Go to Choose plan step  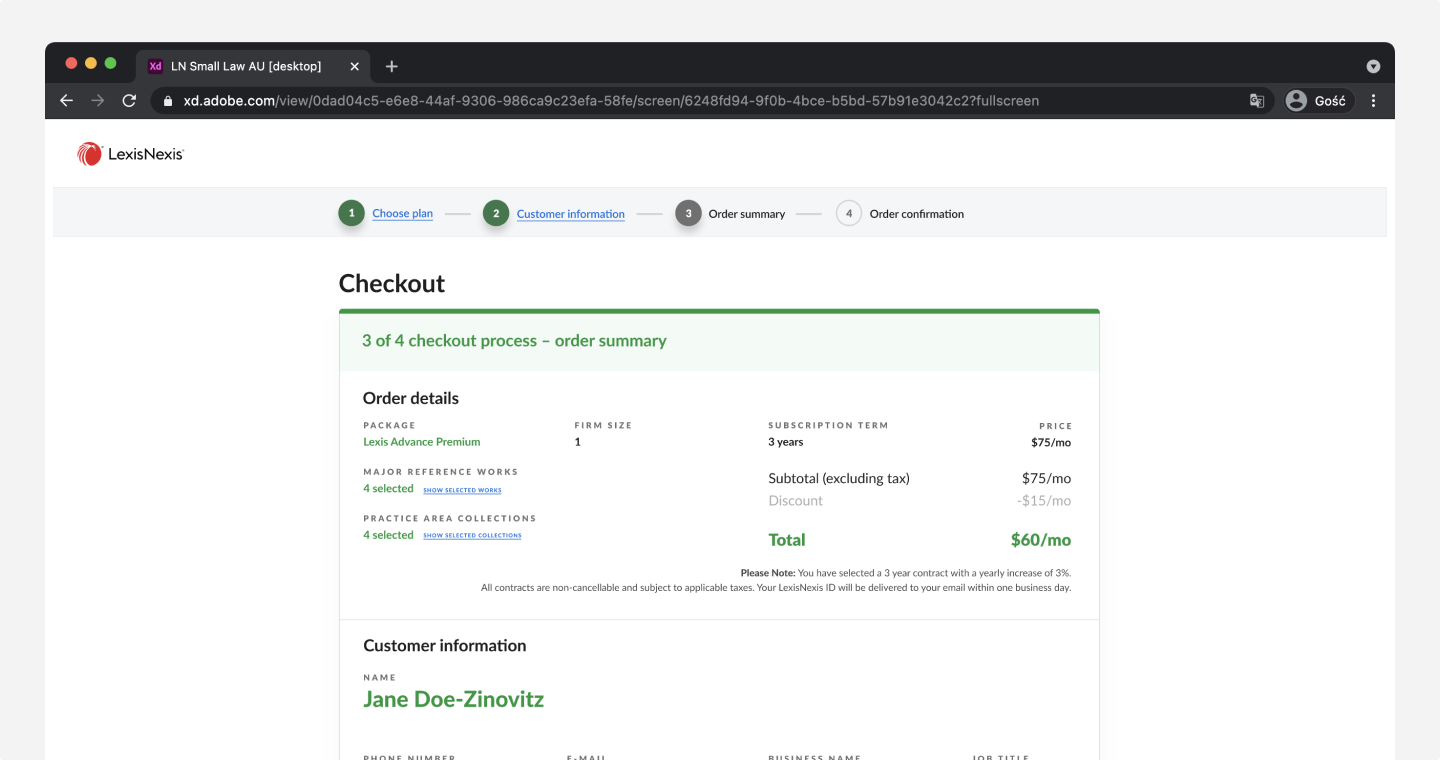(402, 214)
